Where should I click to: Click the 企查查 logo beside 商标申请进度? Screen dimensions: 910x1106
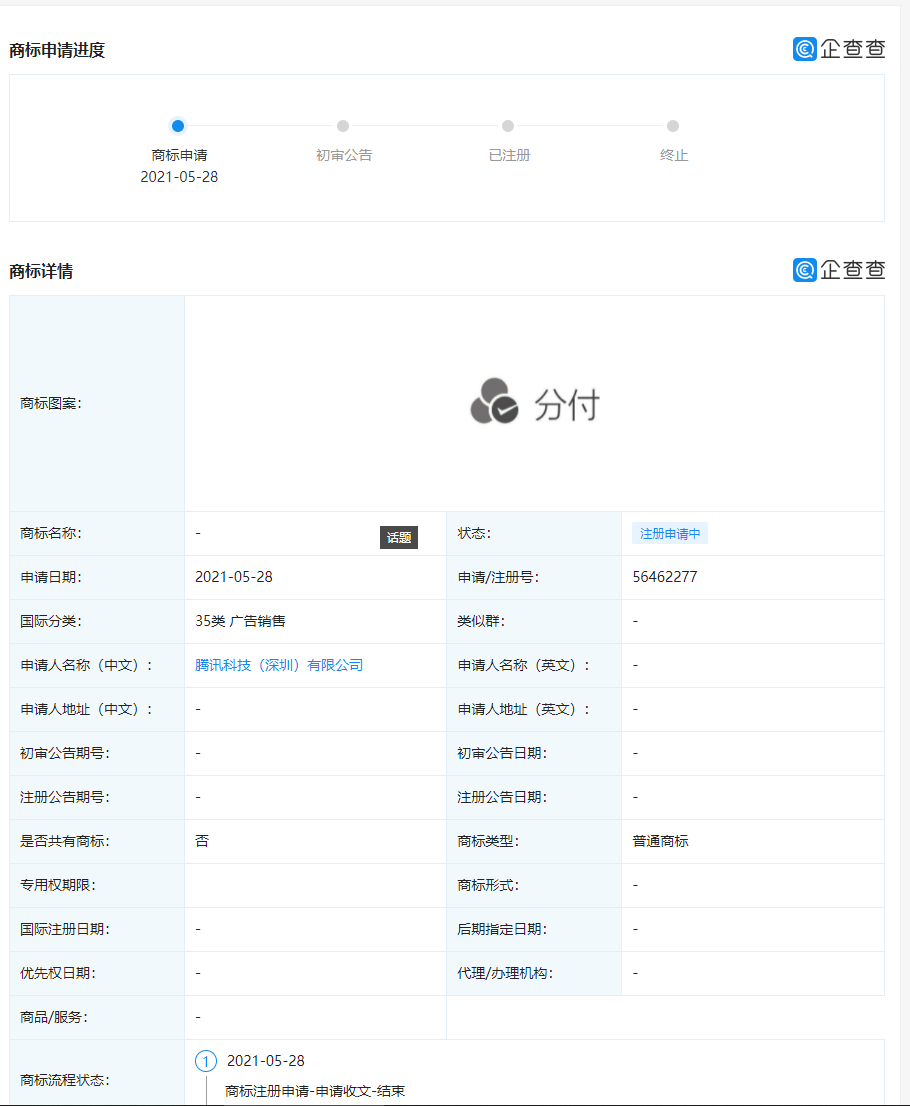tap(839, 48)
